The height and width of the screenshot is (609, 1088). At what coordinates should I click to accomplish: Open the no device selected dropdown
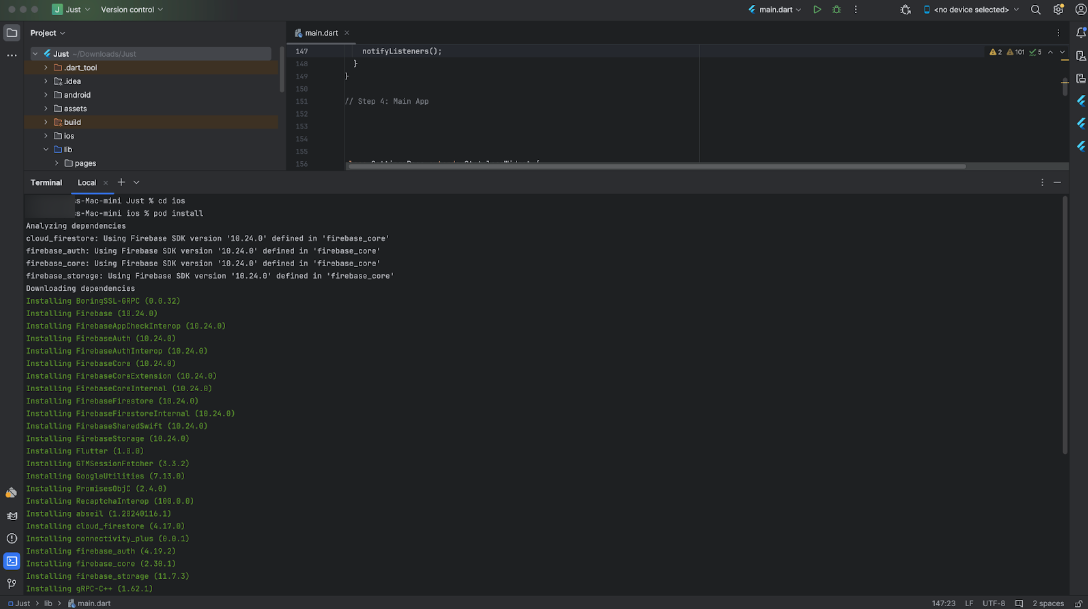pos(970,9)
